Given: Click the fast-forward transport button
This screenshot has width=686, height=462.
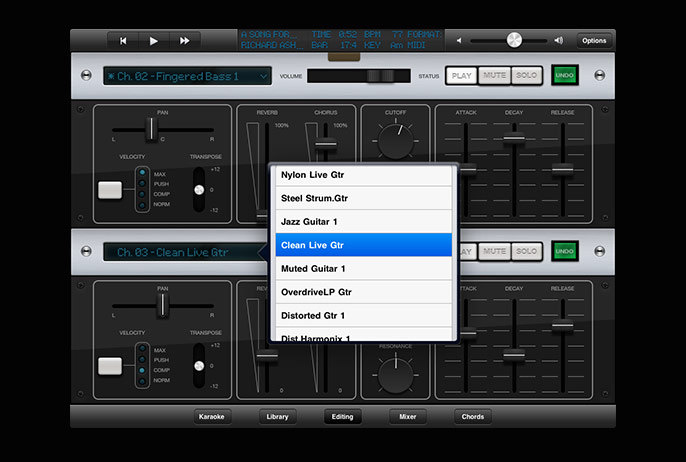Looking at the screenshot, I should tap(185, 41).
